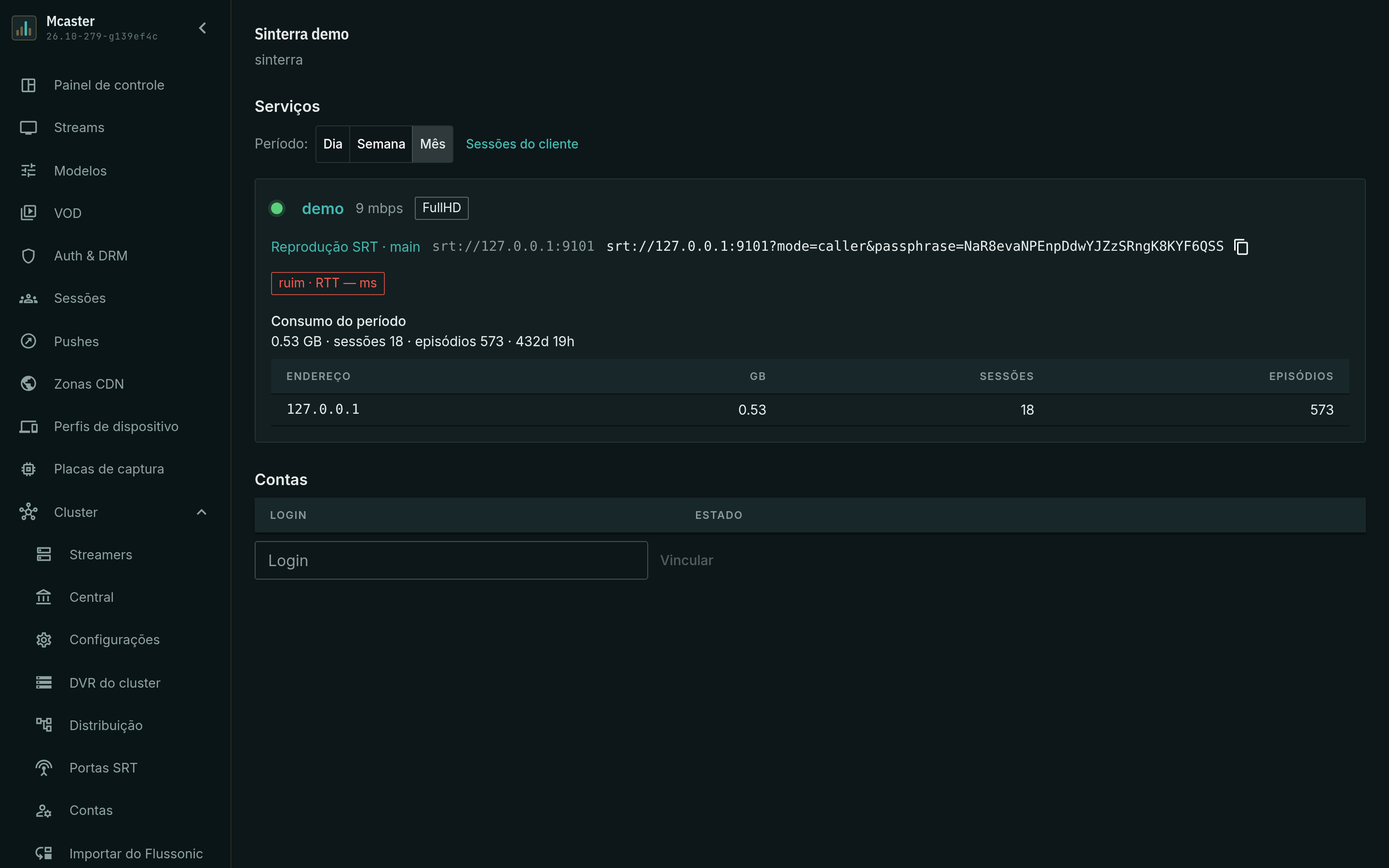Viewport: 1389px width, 868px height.
Task: Click the Portas SRT antenna icon
Action: pyautogui.click(x=43, y=768)
